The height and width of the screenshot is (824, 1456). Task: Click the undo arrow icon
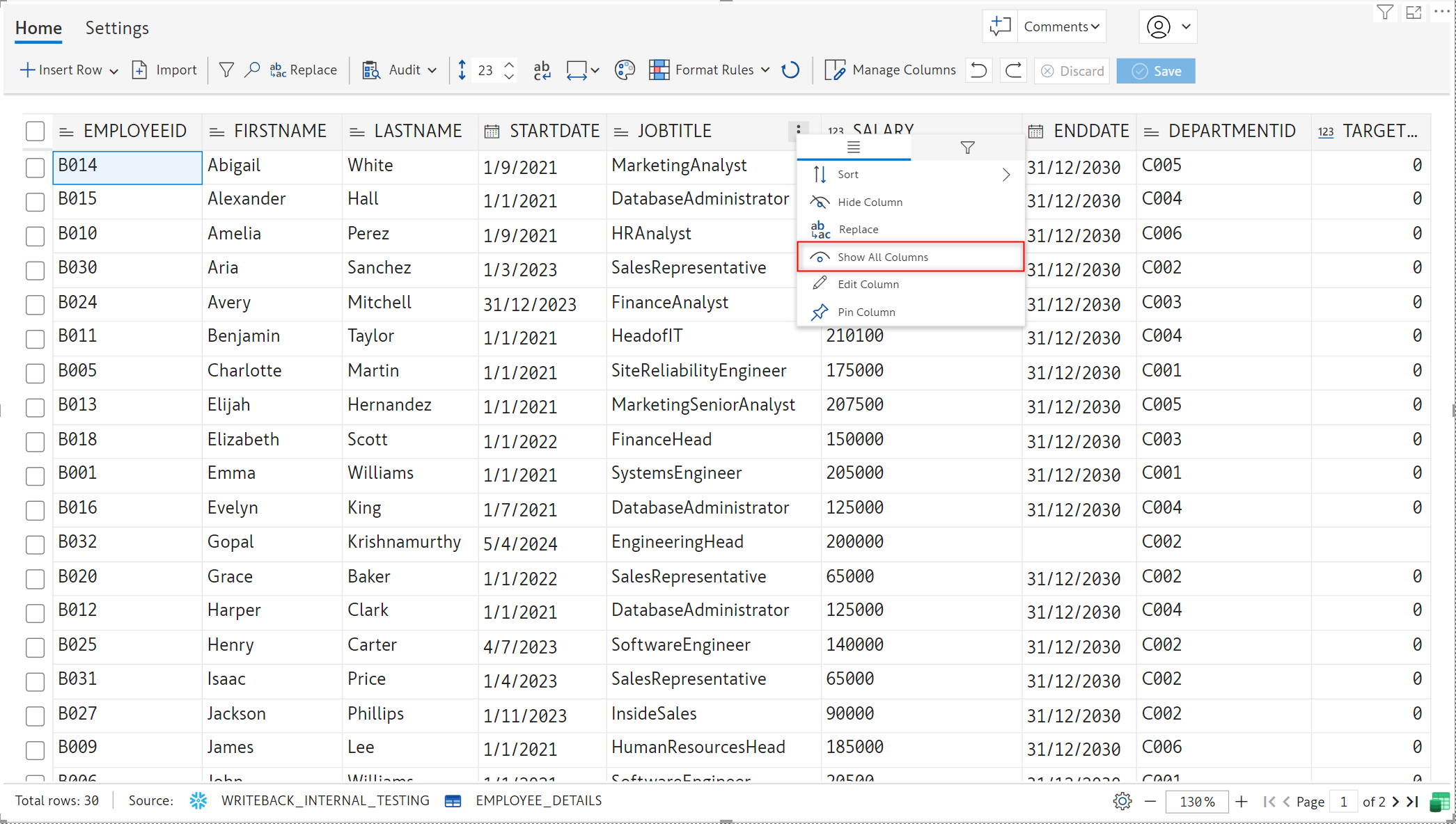coord(978,70)
